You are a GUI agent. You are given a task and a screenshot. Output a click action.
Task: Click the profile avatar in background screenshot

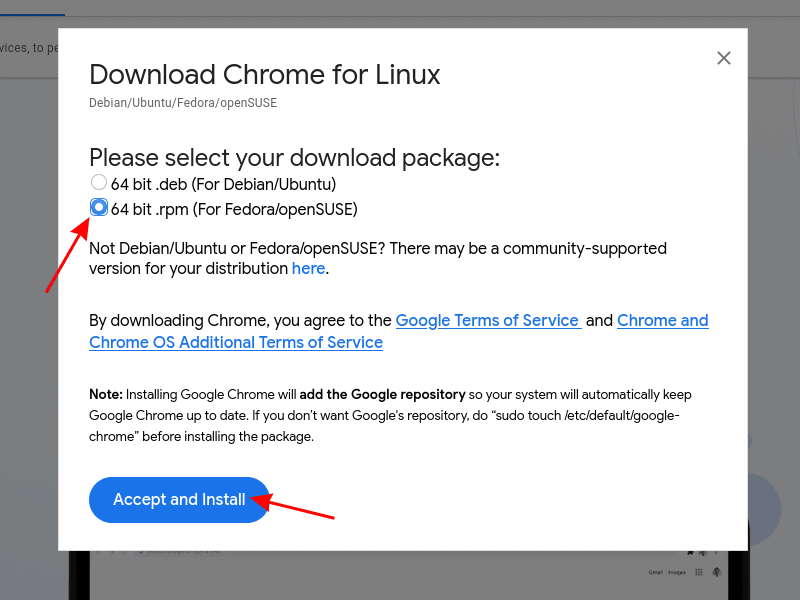pos(716,572)
